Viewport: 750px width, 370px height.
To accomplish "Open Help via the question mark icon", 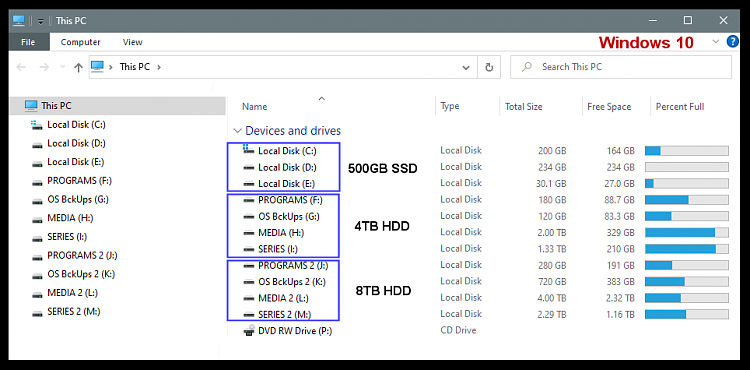I will tap(732, 42).
